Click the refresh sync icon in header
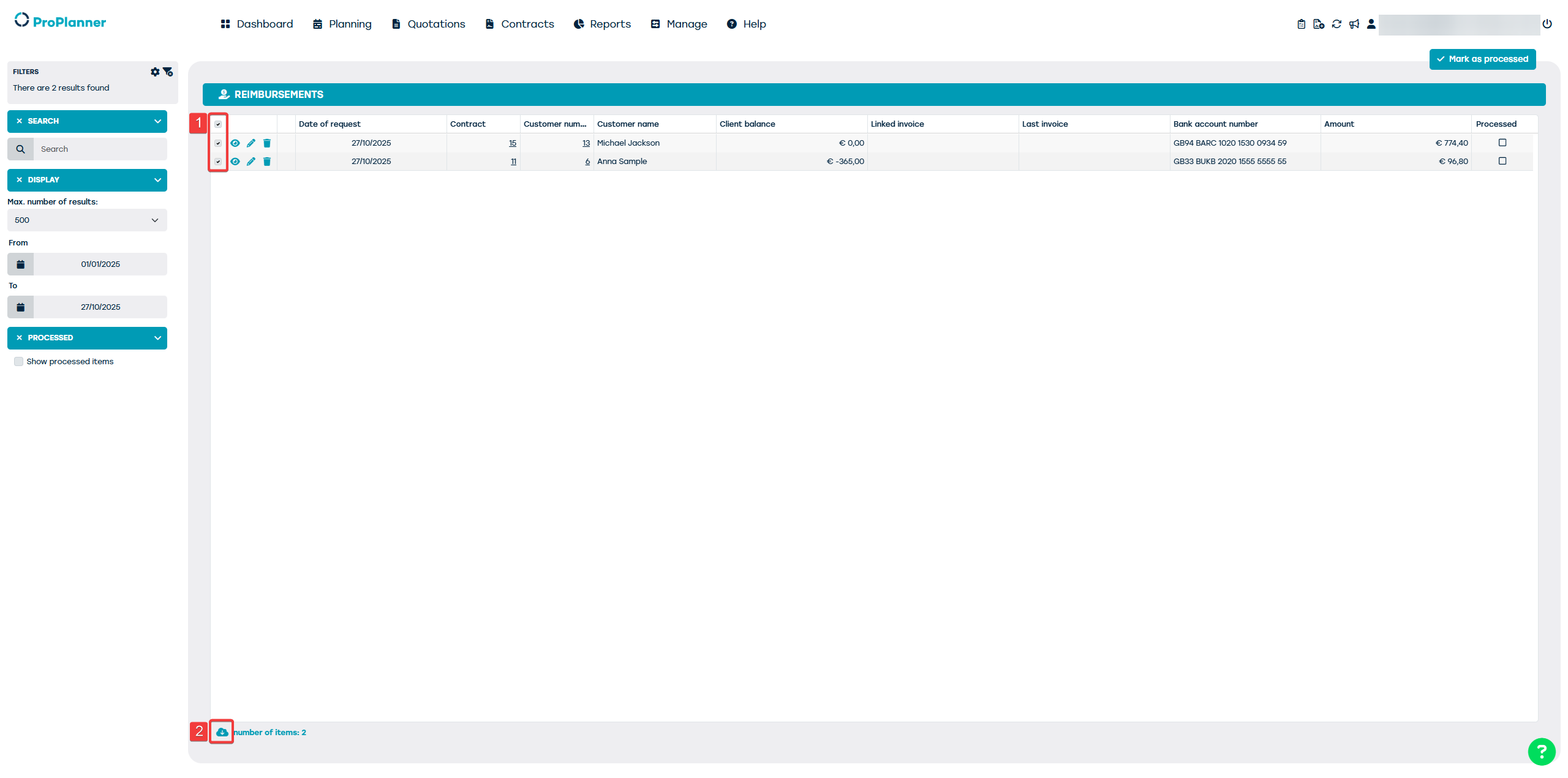1568x778 pixels. click(1336, 24)
